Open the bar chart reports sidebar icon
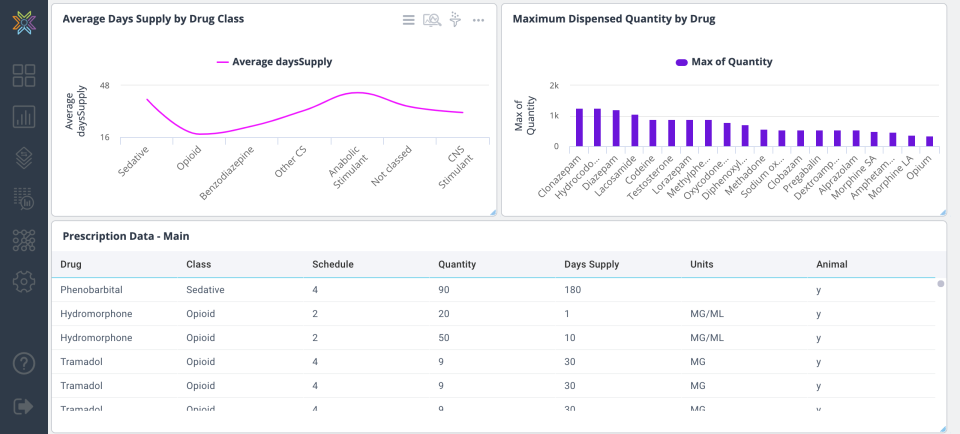 coord(24,117)
